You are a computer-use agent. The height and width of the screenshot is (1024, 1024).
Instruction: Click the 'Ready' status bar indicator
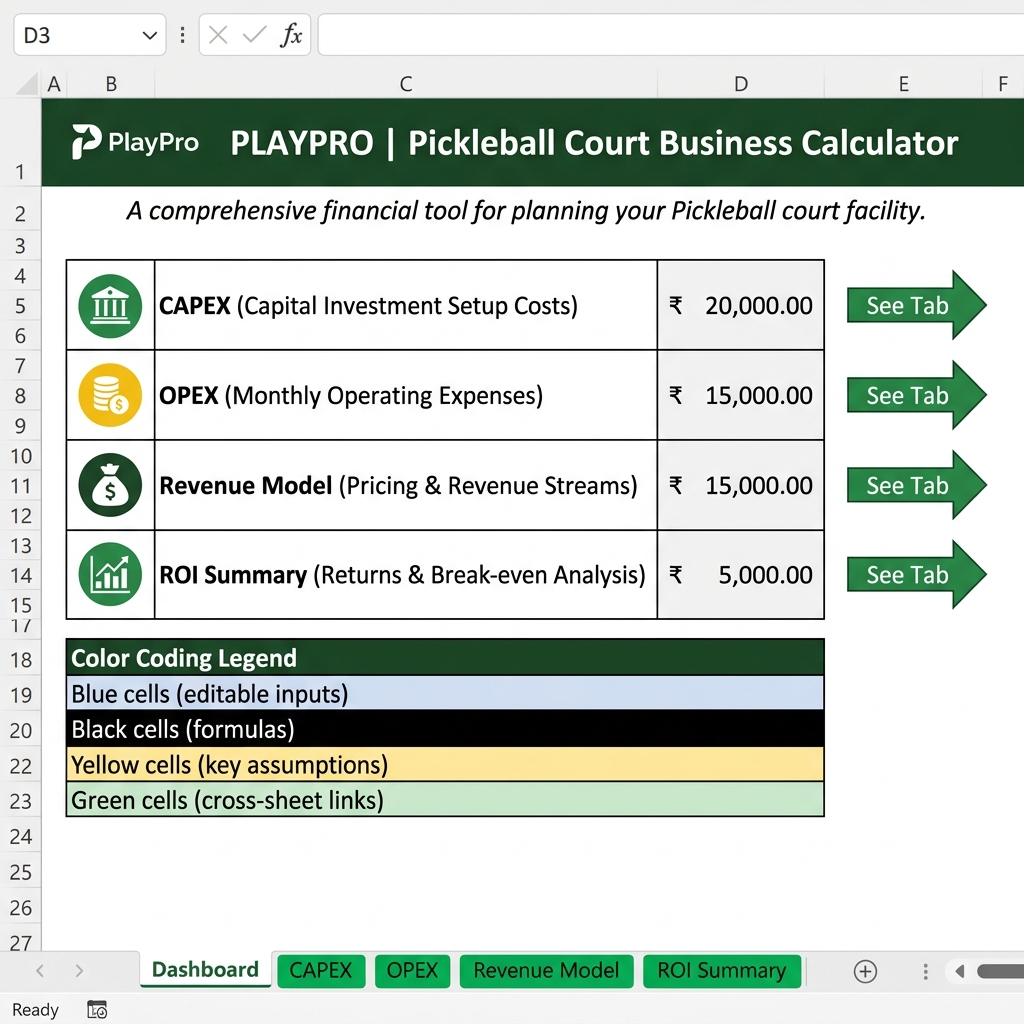(x=35, y=1010)
